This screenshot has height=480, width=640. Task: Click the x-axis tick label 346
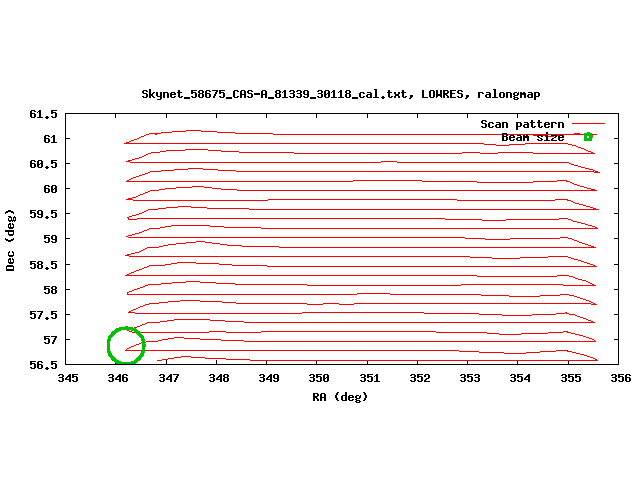(118, 378)
